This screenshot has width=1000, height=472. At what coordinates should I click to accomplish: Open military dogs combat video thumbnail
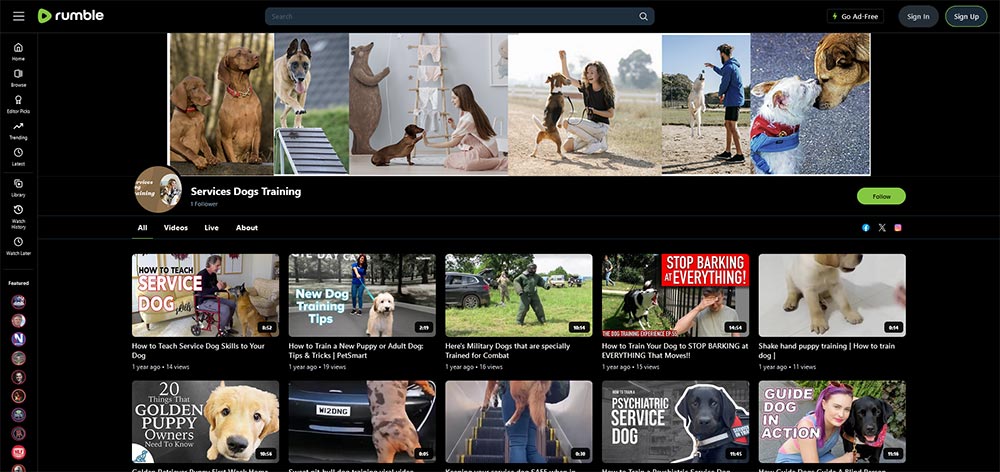pos(518,295)
